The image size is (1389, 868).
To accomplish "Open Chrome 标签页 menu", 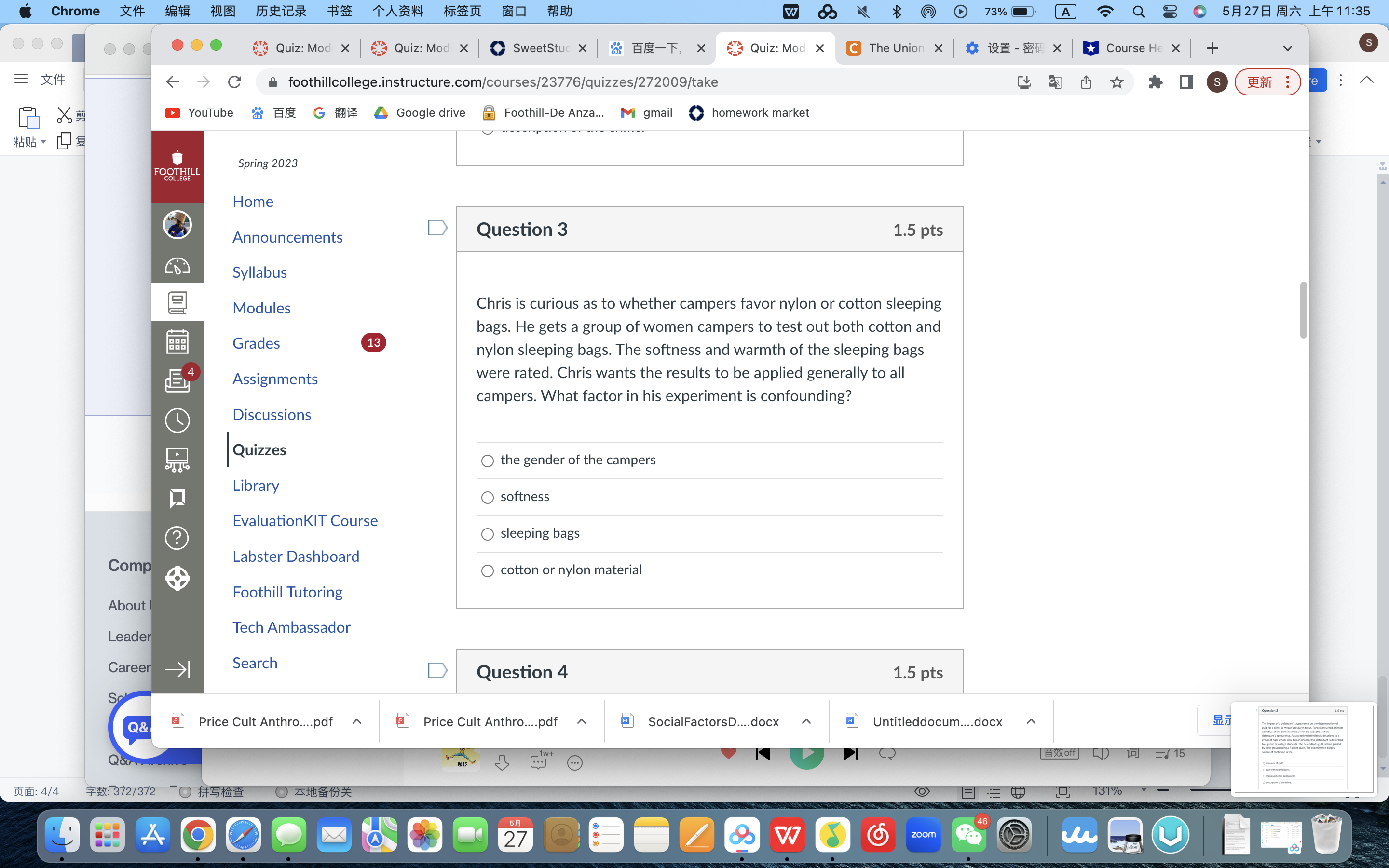I will tap(463, 12).
